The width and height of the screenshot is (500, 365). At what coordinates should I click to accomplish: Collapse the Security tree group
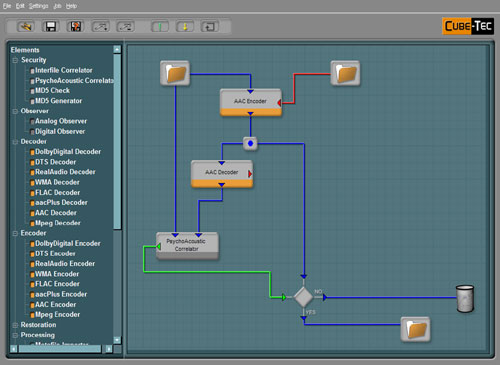(15, 60)
